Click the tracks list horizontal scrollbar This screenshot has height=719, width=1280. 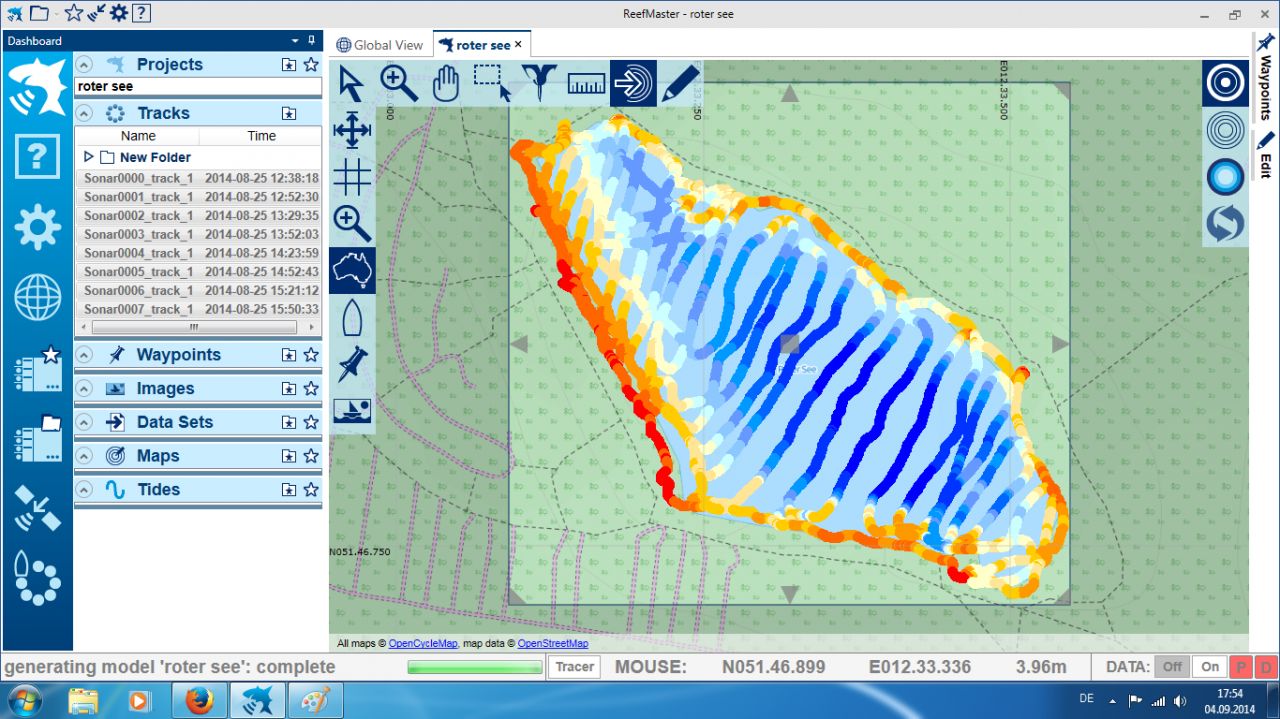pos(193,327)
